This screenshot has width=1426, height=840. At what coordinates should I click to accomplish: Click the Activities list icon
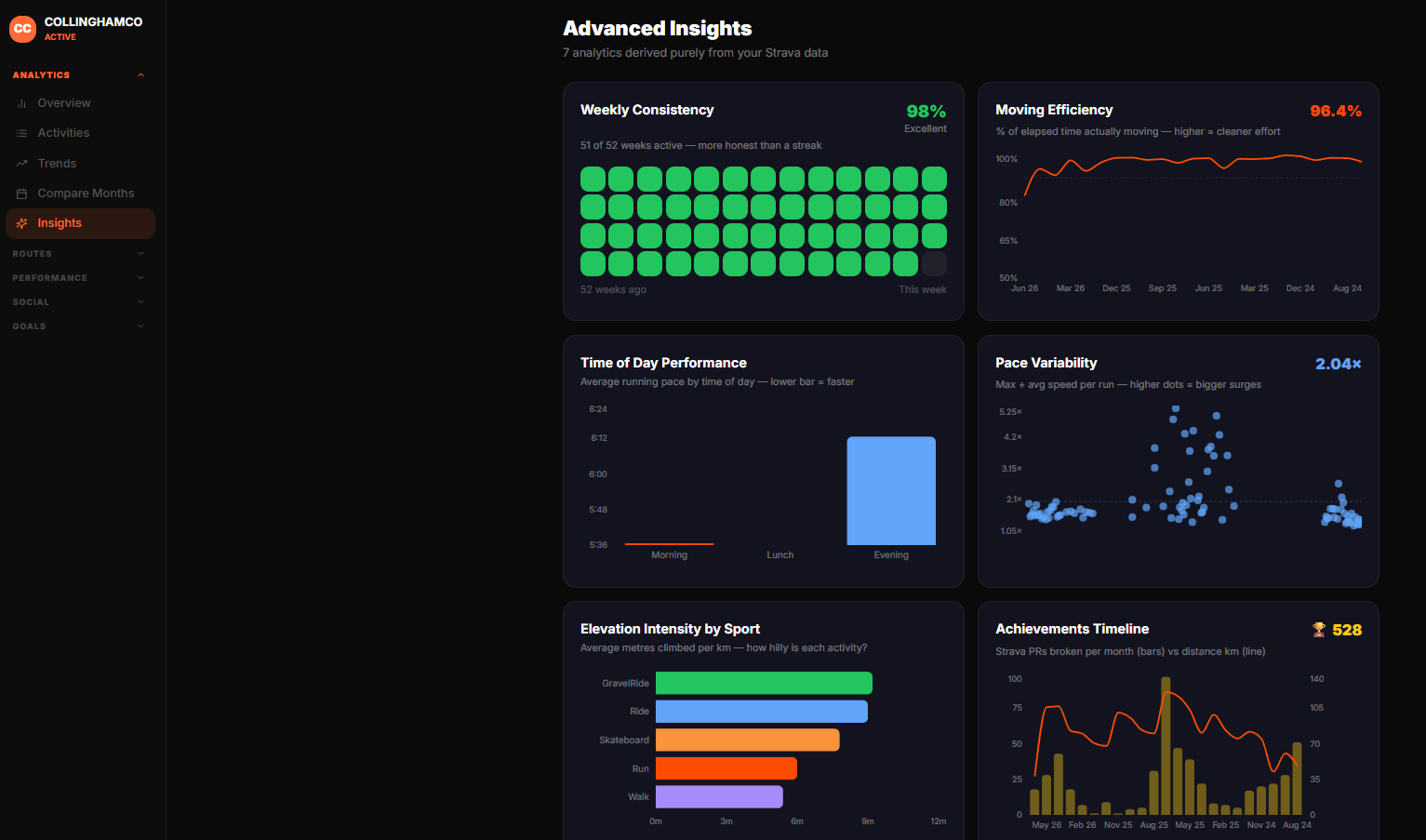[21, 133]
